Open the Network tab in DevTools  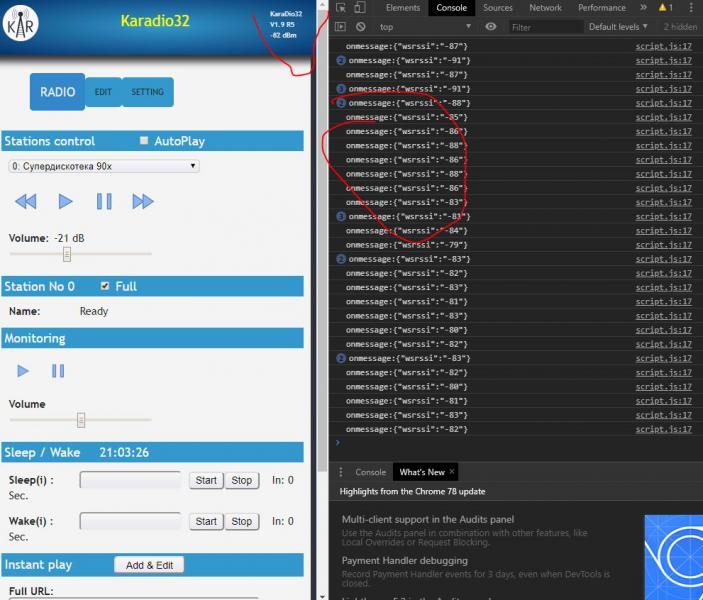[545, 8]
